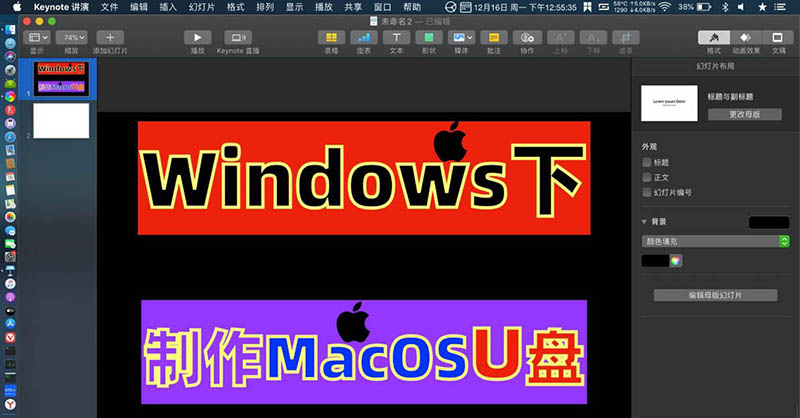Open the 插入 menu
Screen dimensions: 800x418
coord(168,7)
